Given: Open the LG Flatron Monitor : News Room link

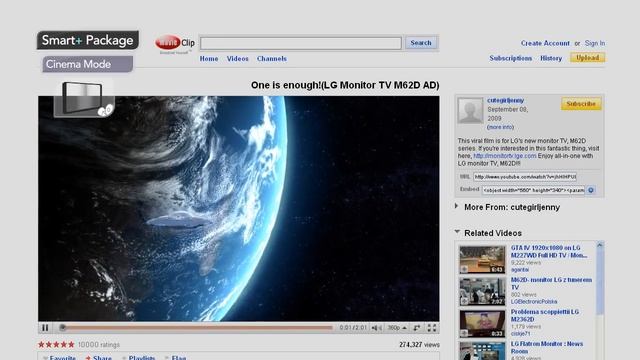Looking at the screenshot, I should click(x=547, y=348).
